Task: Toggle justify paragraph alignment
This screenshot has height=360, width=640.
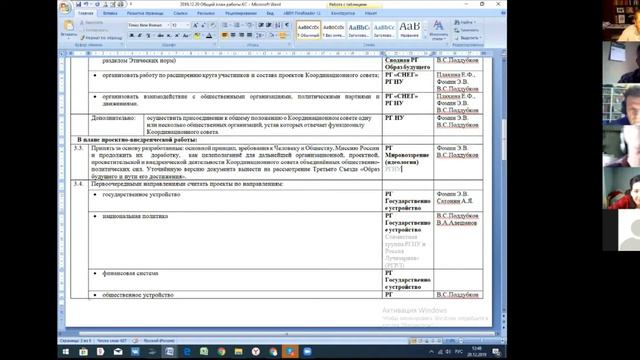Action: (x=249, y=36)
